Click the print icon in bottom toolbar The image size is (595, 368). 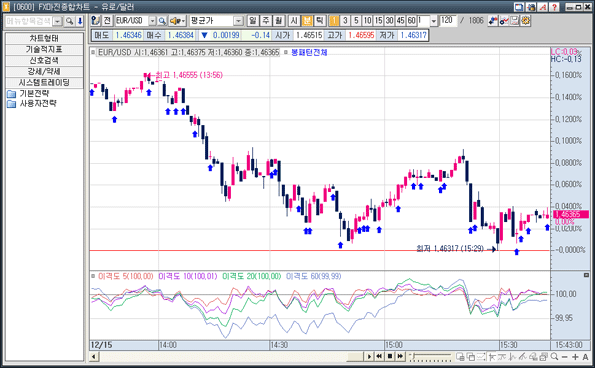click(x=543, y=357)
